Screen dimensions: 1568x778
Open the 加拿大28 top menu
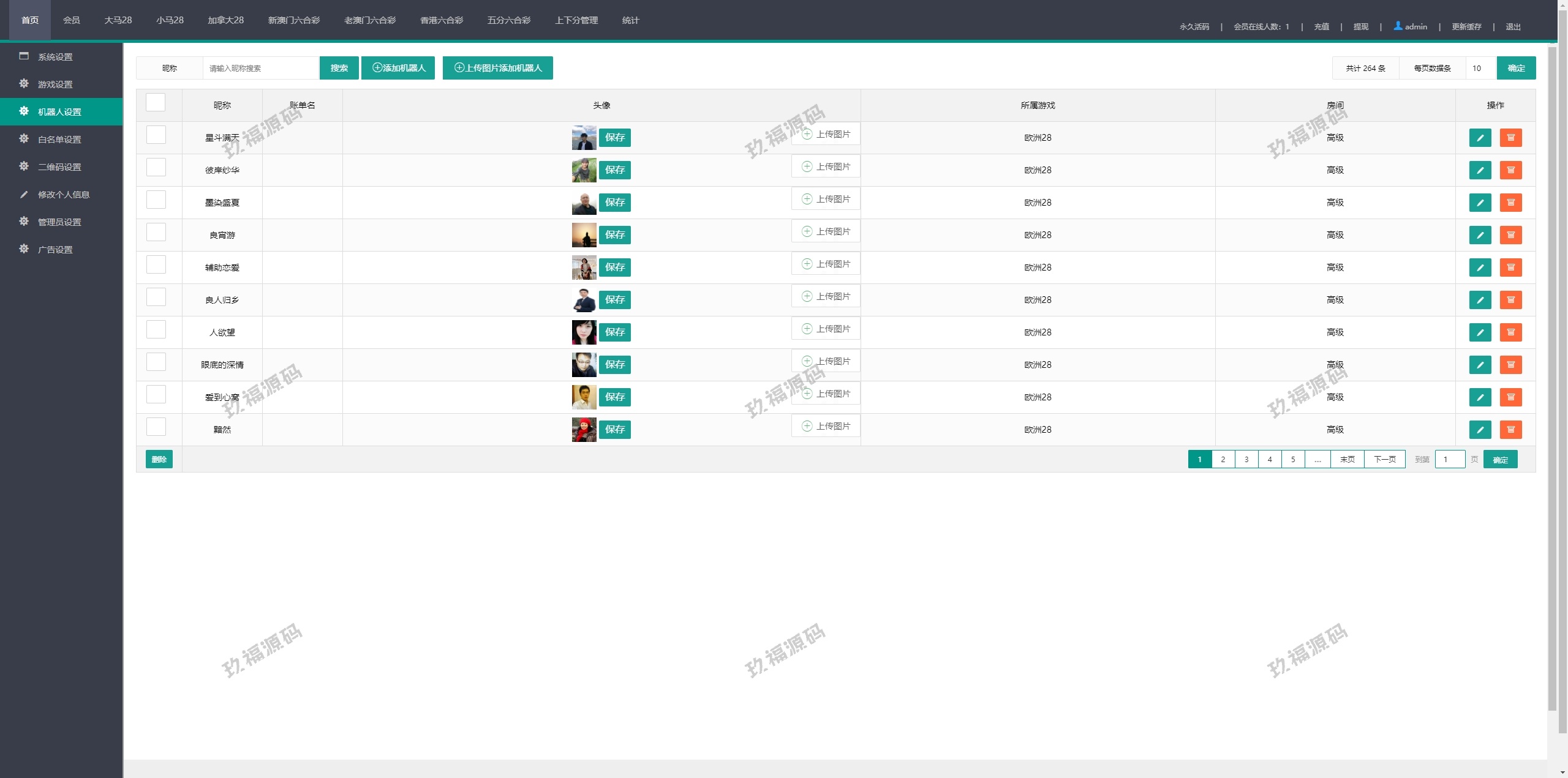(x=225, y=20)
